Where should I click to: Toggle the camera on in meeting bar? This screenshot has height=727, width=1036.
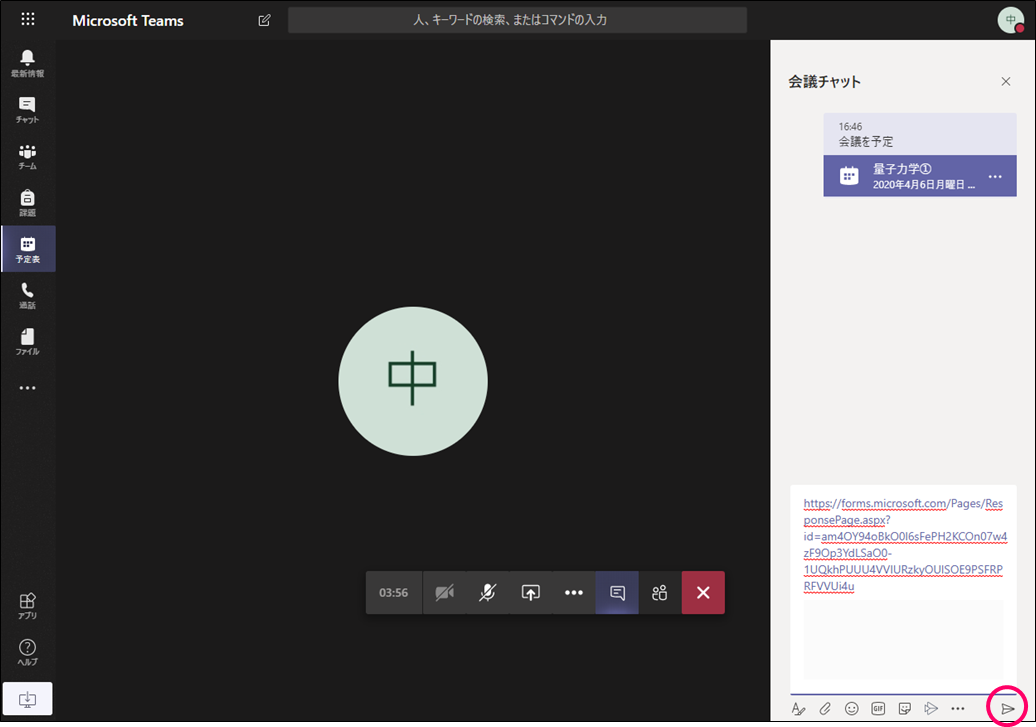pyautogui.click(x=445, y=593)
